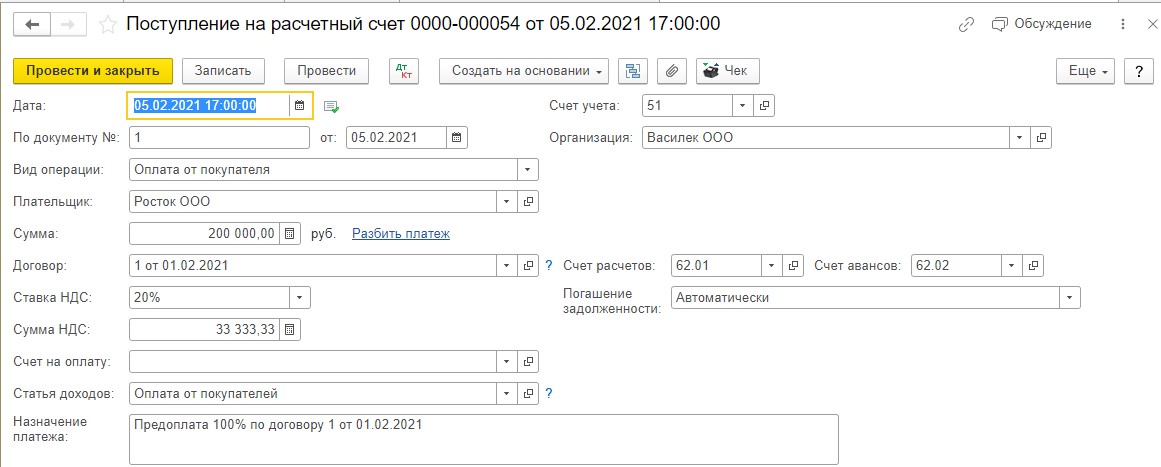Click the empty Счет на оплату field
The width and height of the screenshot is (1161, 467).
point(313,362)
